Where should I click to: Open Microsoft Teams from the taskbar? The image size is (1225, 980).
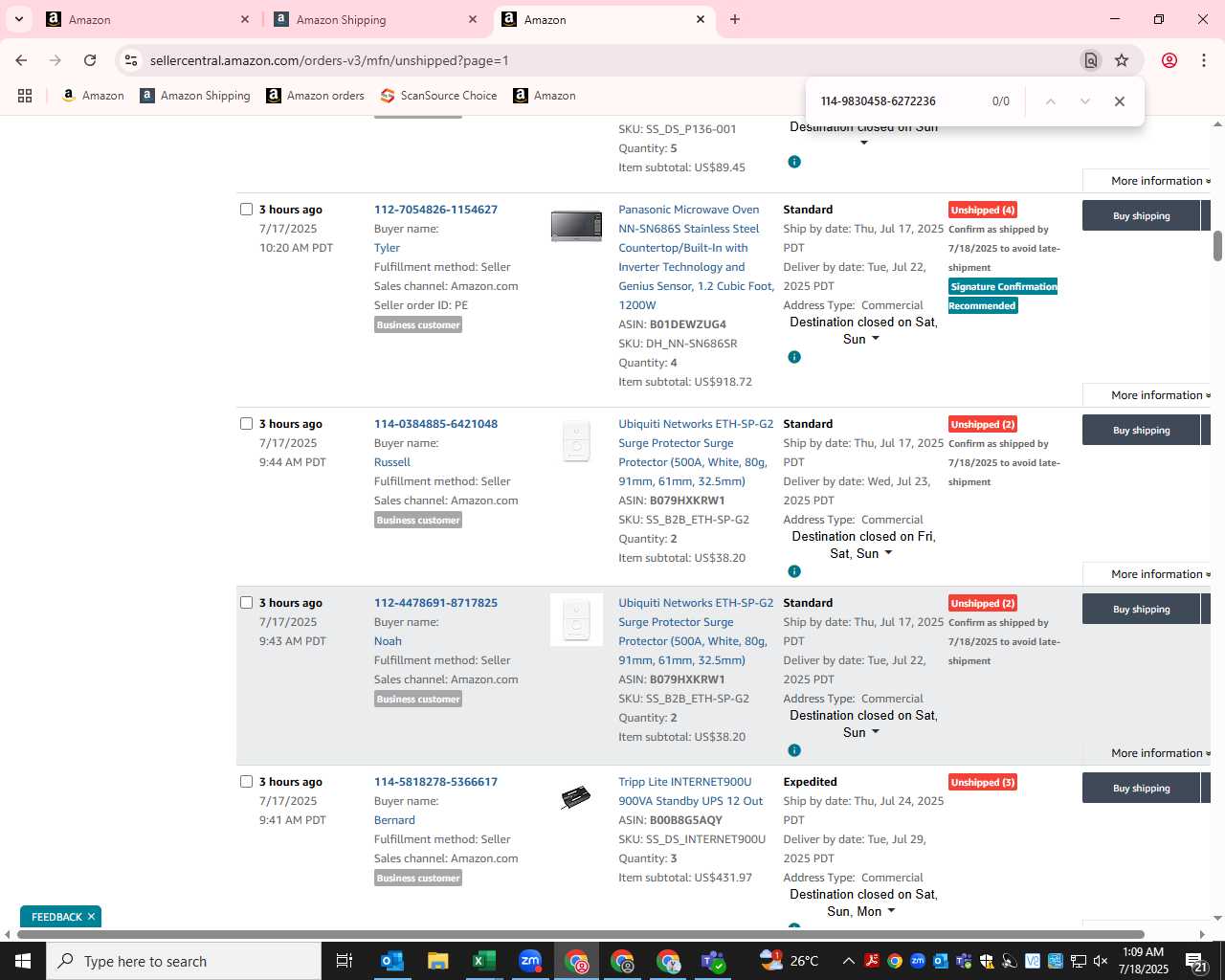714,961
